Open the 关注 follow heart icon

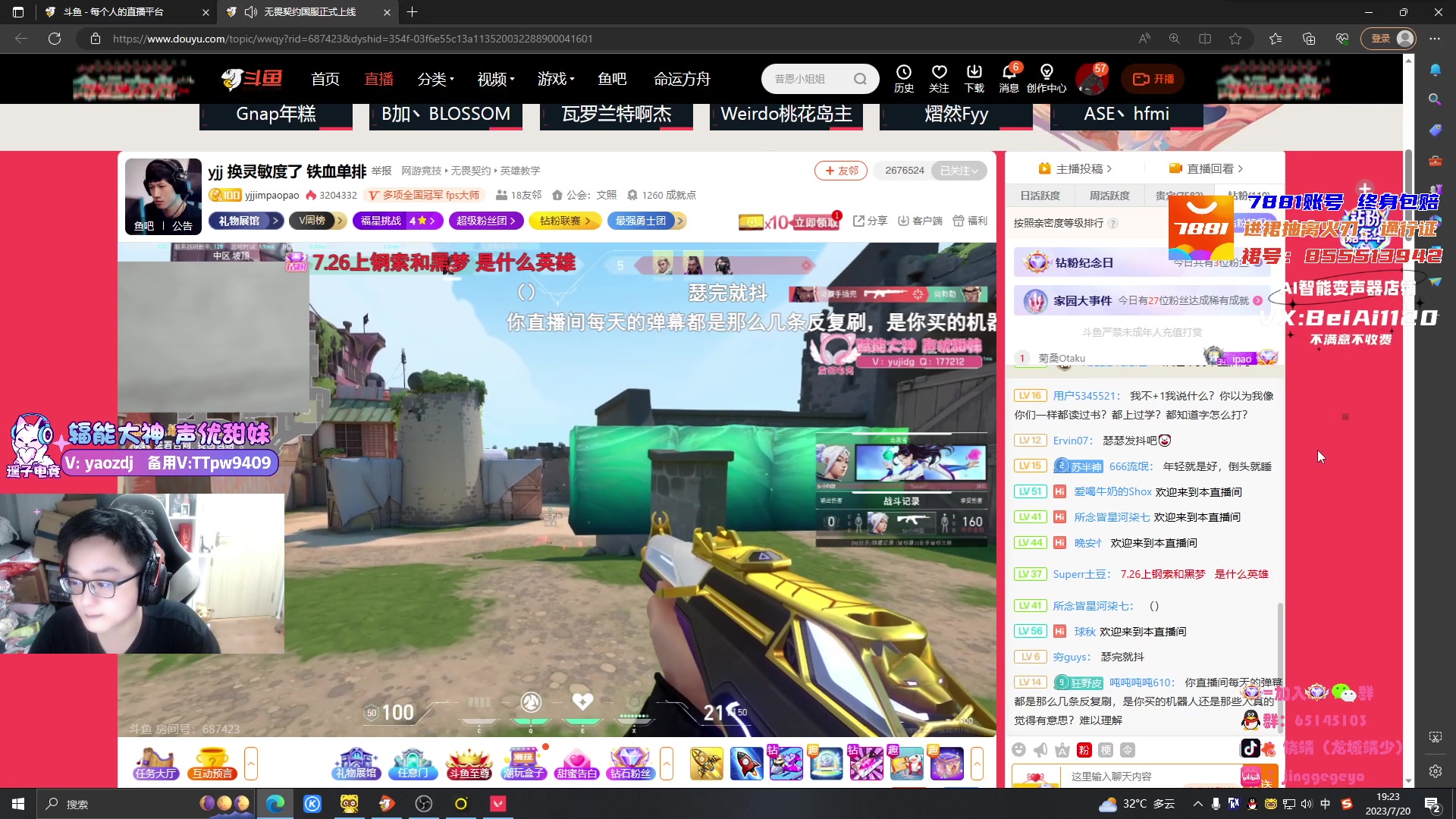pyautogui.click(x=939, y=78)
